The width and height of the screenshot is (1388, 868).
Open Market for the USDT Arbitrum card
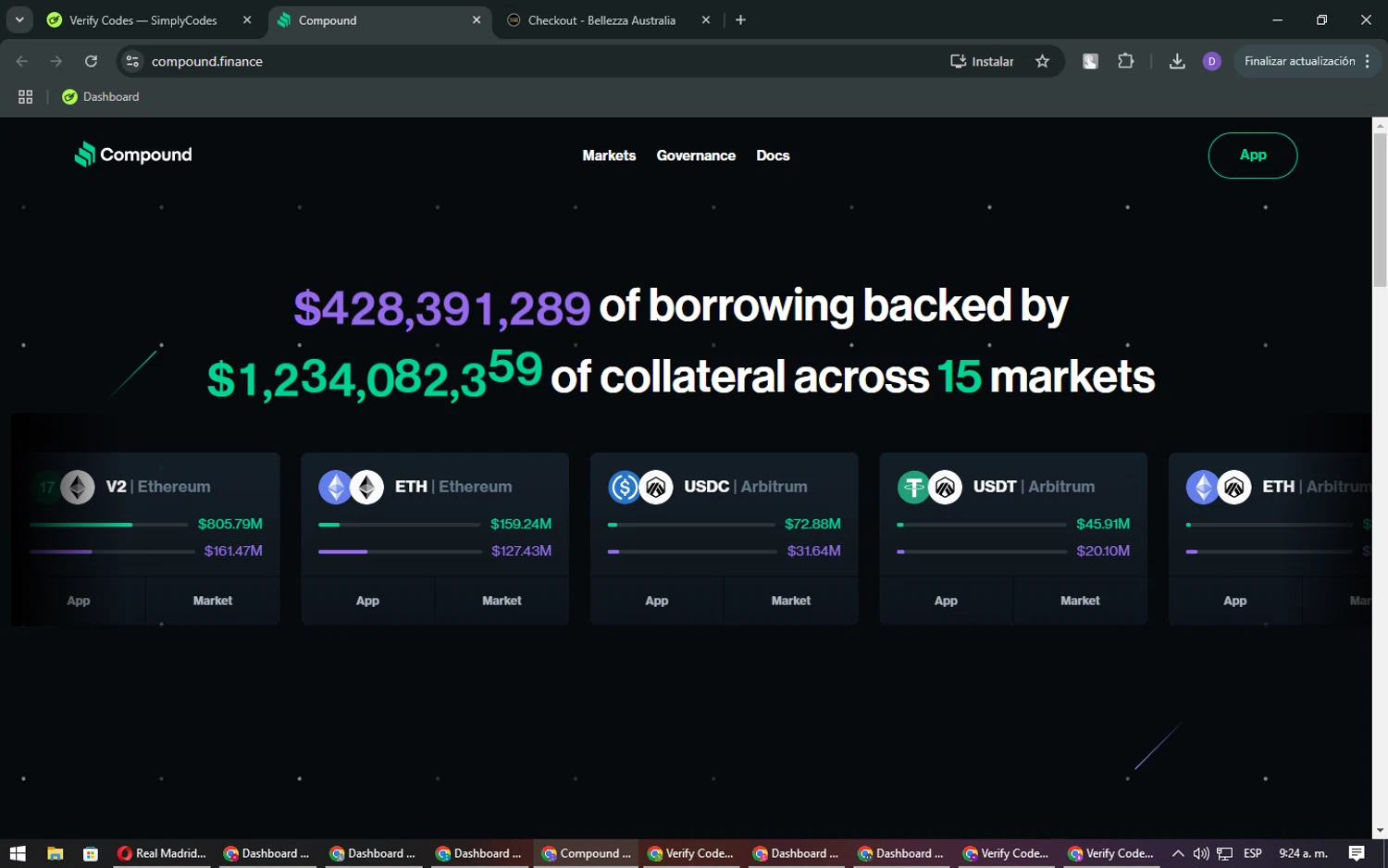coord(1080,601)
